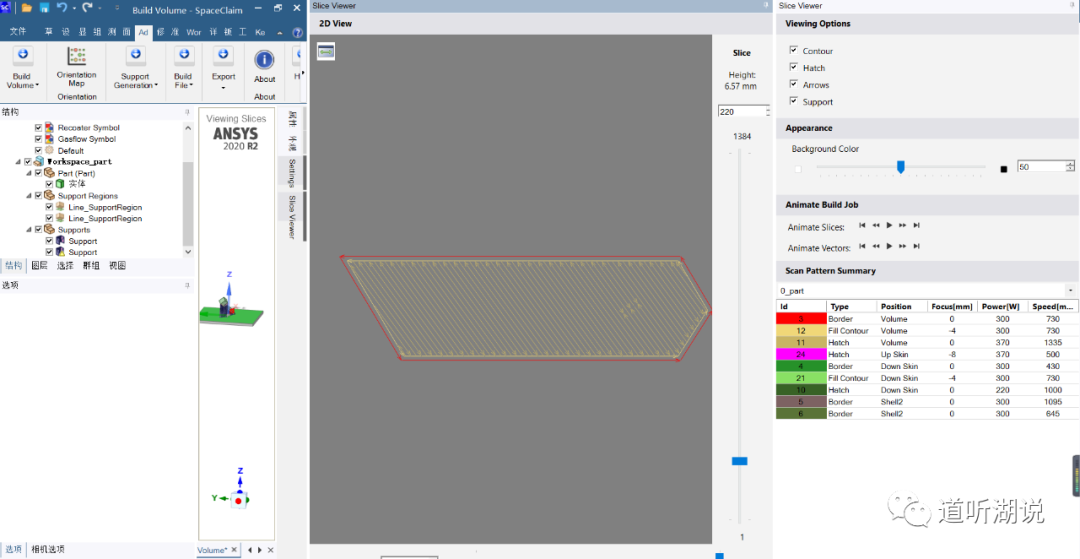This screenshot has width=1080, height=559.
Task: Uncheck the Contour viewing option
Action: click(793, 50)
